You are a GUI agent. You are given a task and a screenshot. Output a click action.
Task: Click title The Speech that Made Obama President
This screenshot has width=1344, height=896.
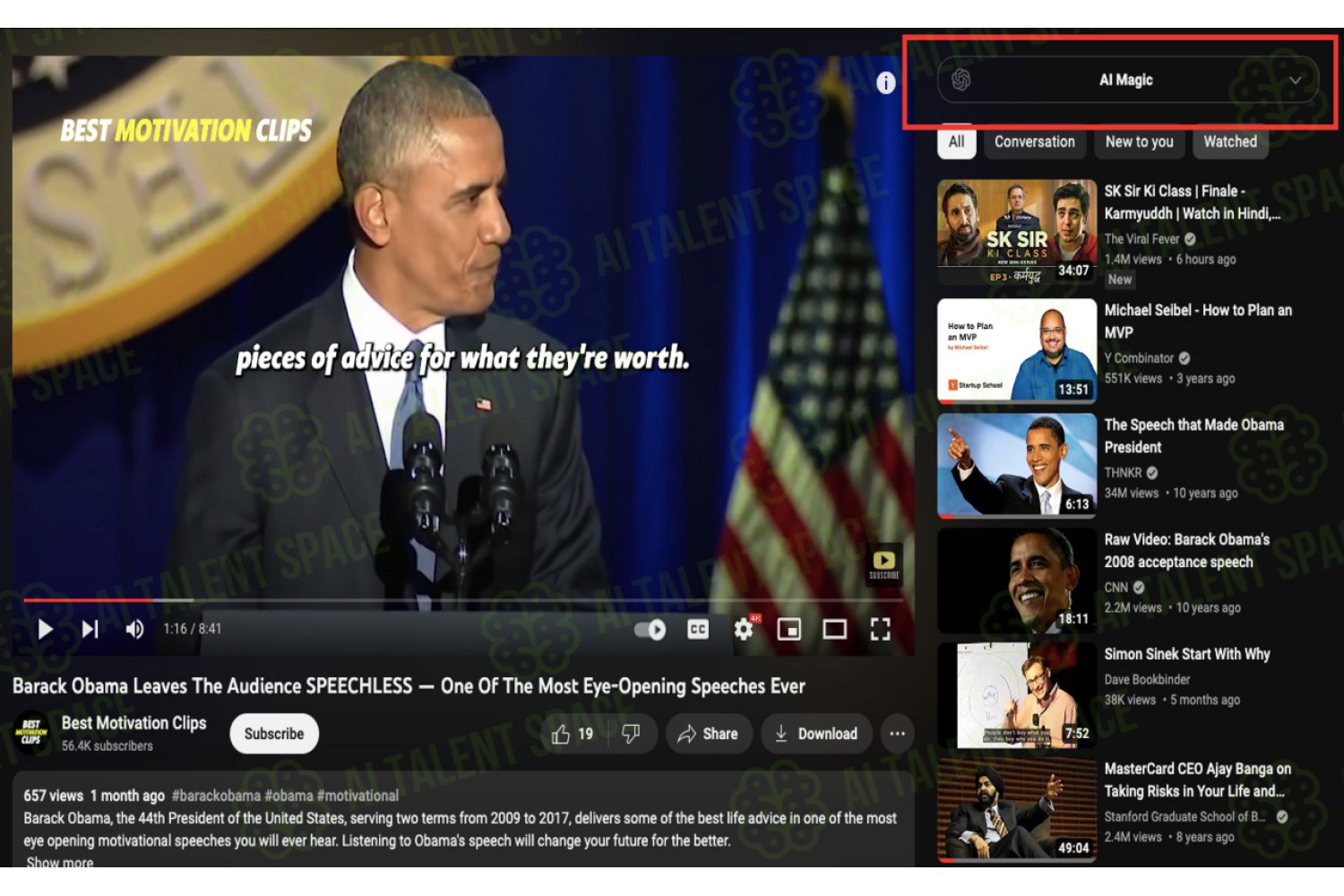click(x=1193, y=435)
